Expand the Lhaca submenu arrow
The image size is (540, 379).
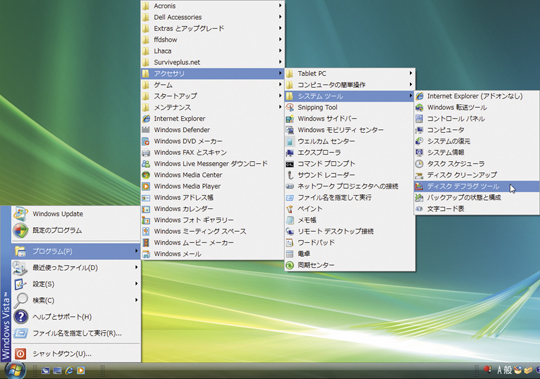click(x=280, y=51)
